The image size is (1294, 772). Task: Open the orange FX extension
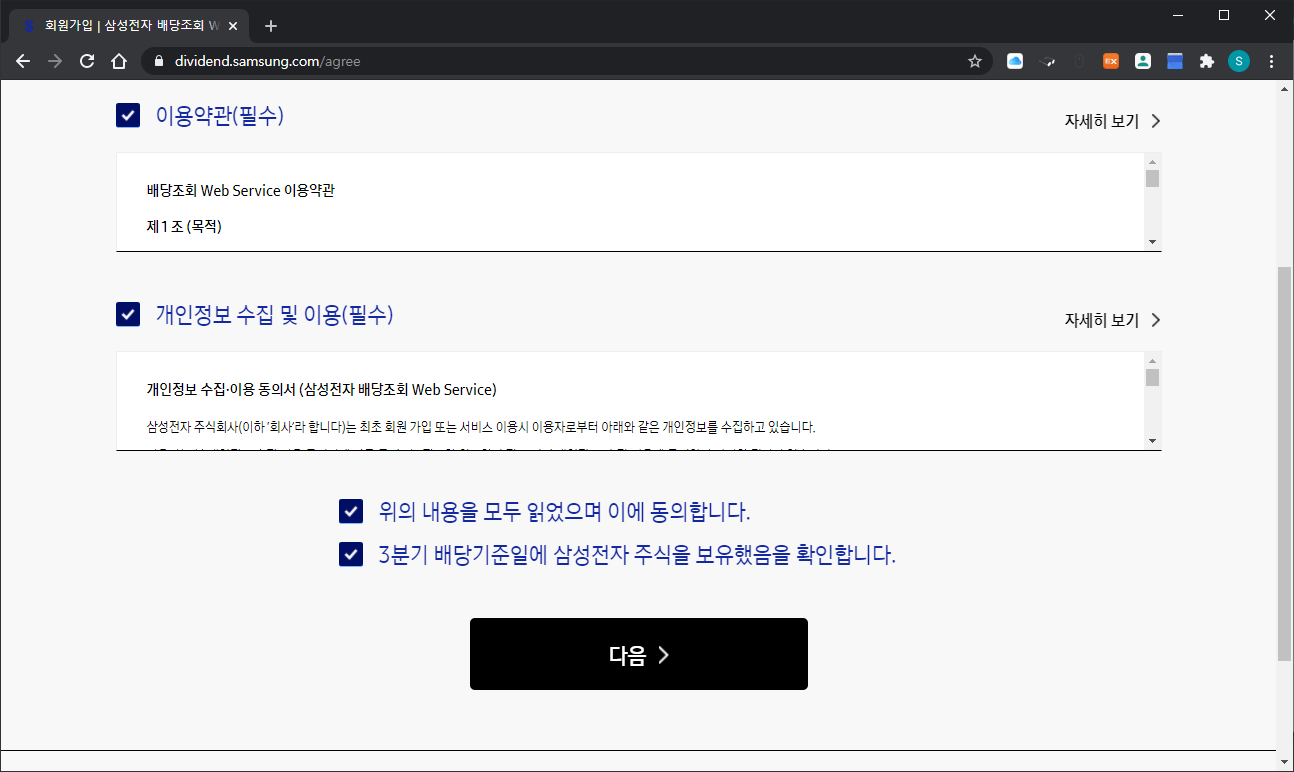pos(1111,61)
